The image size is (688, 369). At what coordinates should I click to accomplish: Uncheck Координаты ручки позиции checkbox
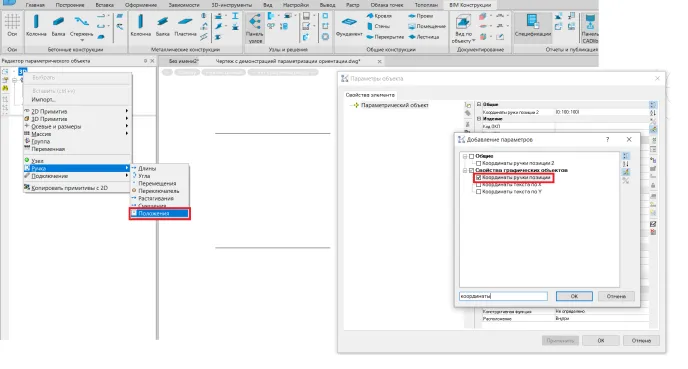click(x=479, y=178)
